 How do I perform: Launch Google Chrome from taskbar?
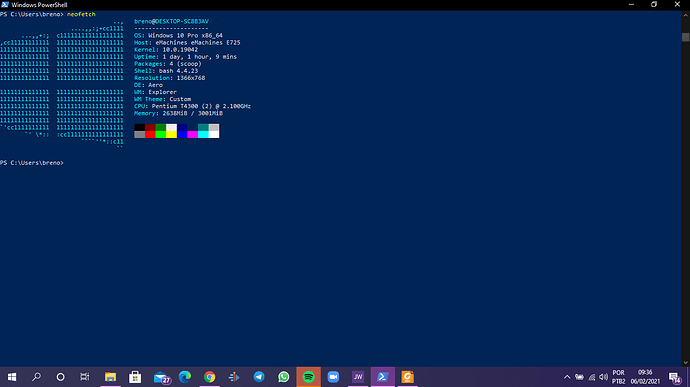(x=209, y=377)
